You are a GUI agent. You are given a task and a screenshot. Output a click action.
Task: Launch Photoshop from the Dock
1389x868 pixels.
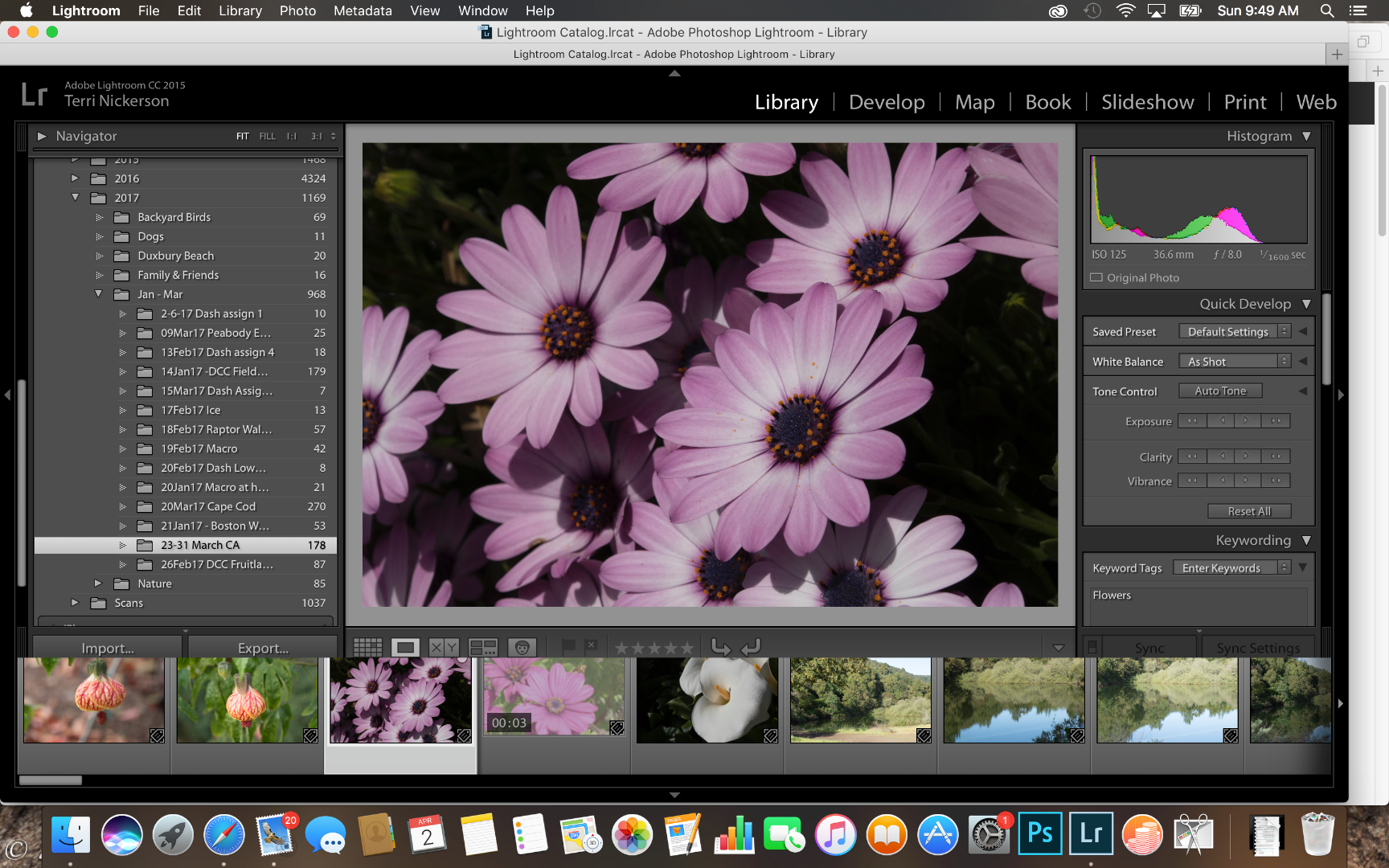[x=1039, y=834]
